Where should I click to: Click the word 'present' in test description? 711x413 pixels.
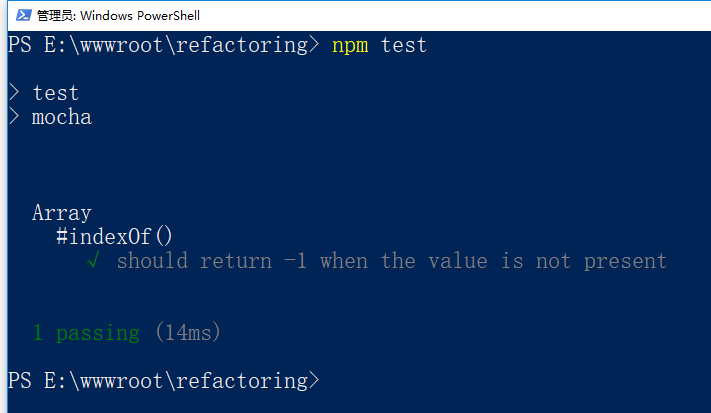coord(625,261)
